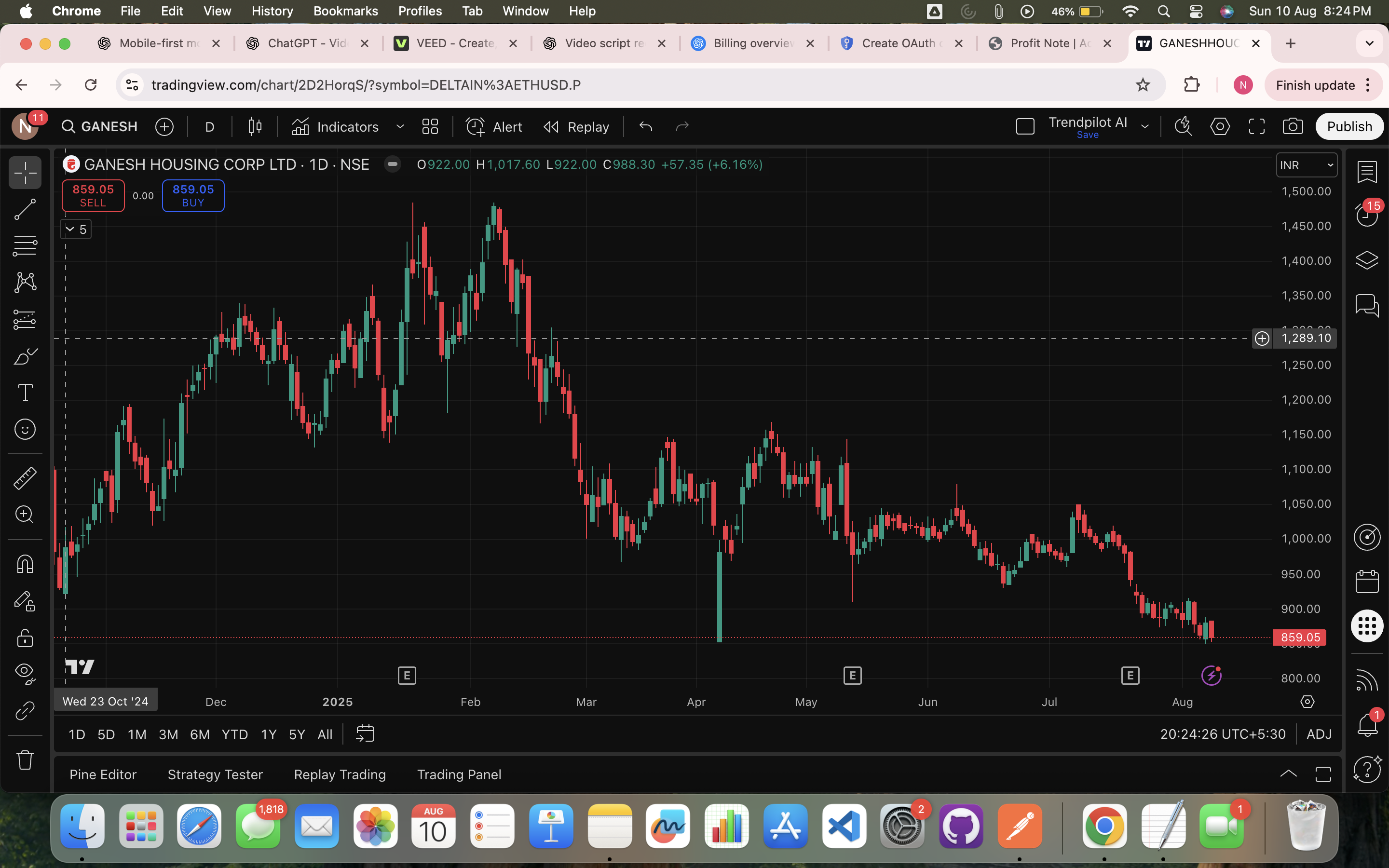Open the Bookmarks menu in the menu bar
The height and width of the screenshot is (868, 1389).
tap(345, 11)
